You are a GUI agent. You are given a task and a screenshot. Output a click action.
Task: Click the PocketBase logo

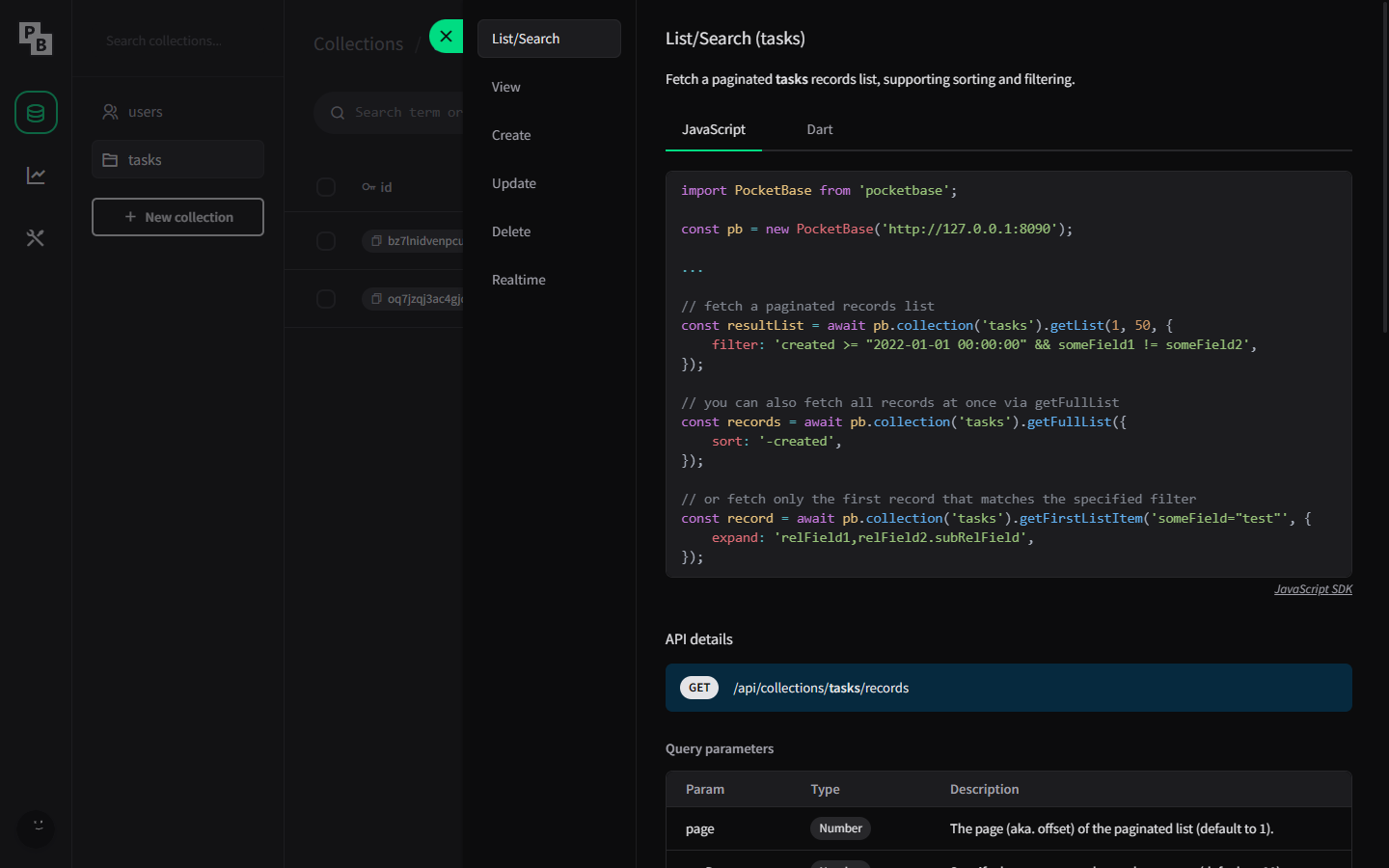click(x=35, y=39)
